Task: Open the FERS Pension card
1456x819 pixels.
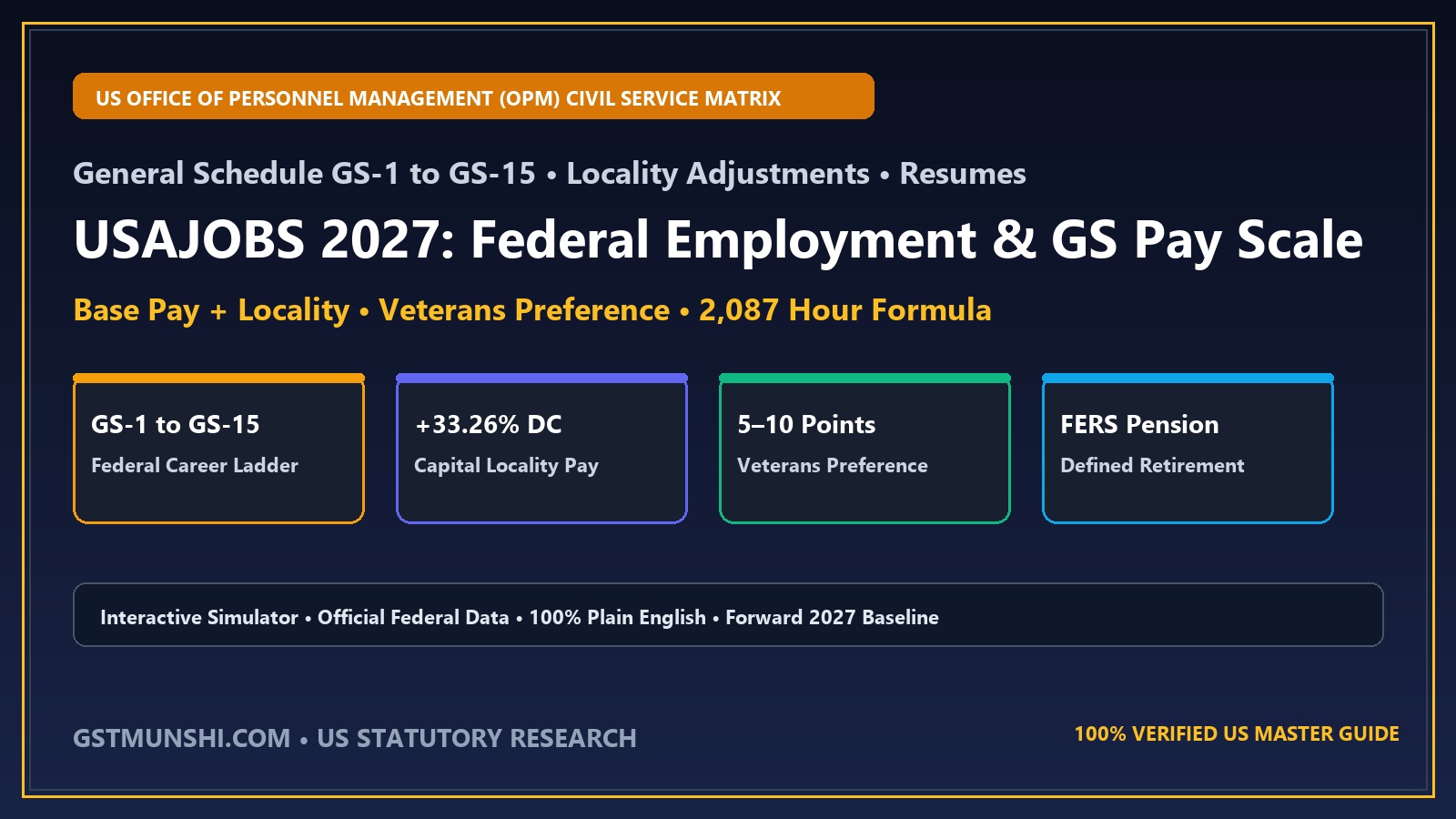Action: click(x=1188, y=449)
